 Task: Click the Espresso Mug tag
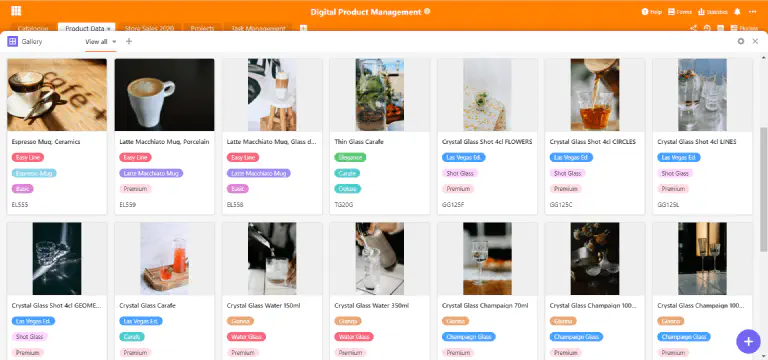click(34, 173)
